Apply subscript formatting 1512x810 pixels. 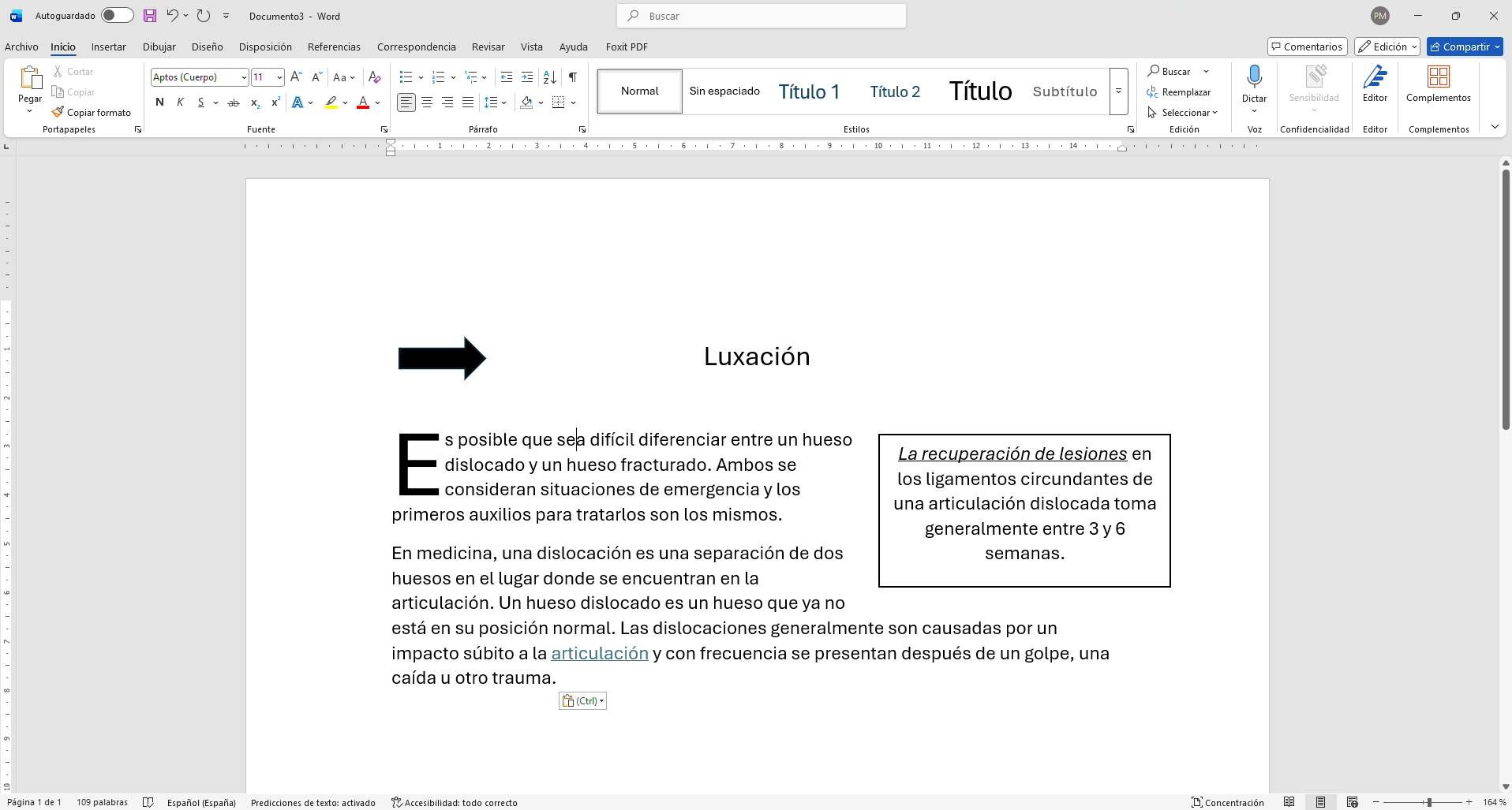(x=255, y=103)
